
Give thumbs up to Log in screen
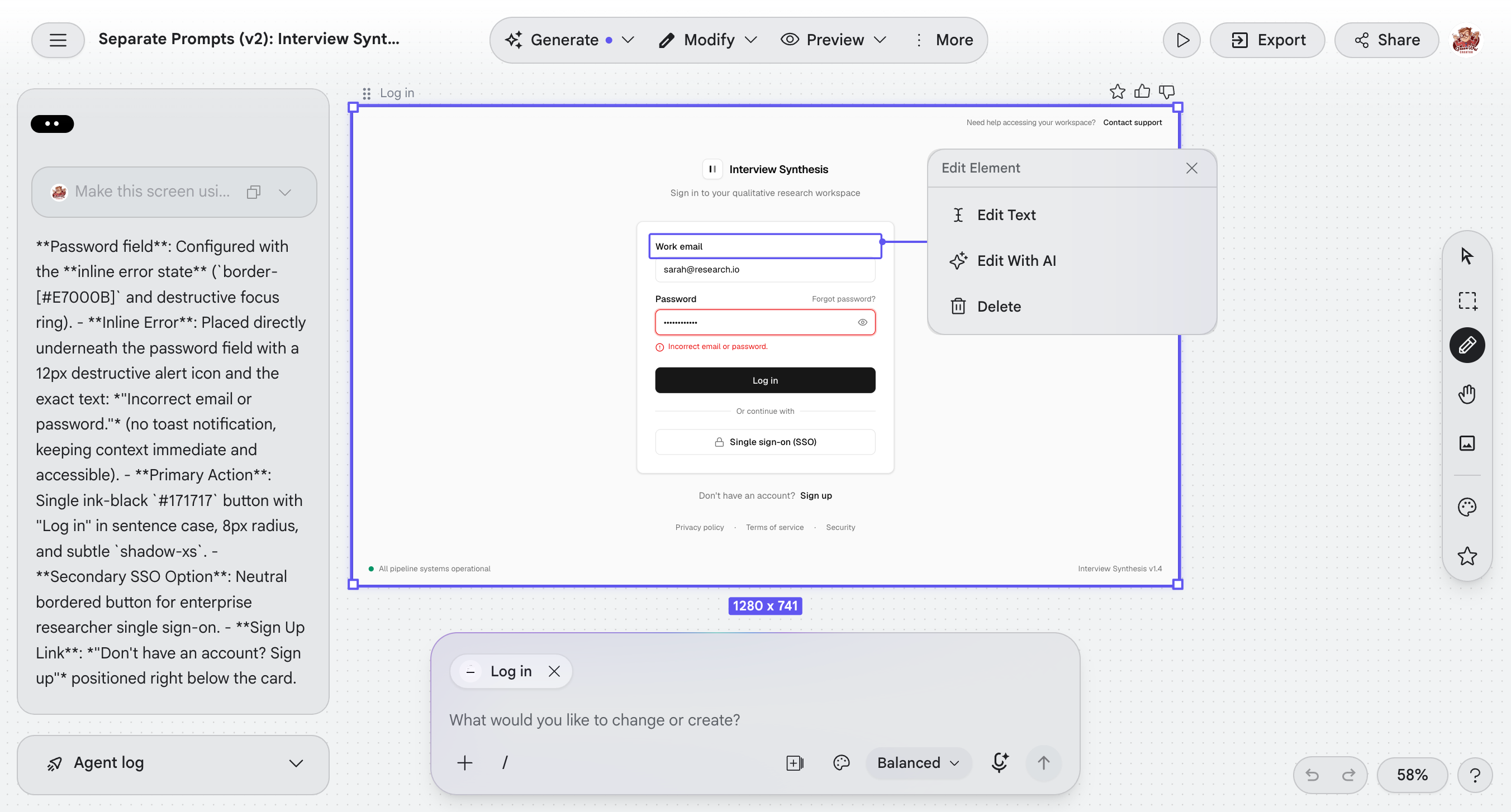1142,92
